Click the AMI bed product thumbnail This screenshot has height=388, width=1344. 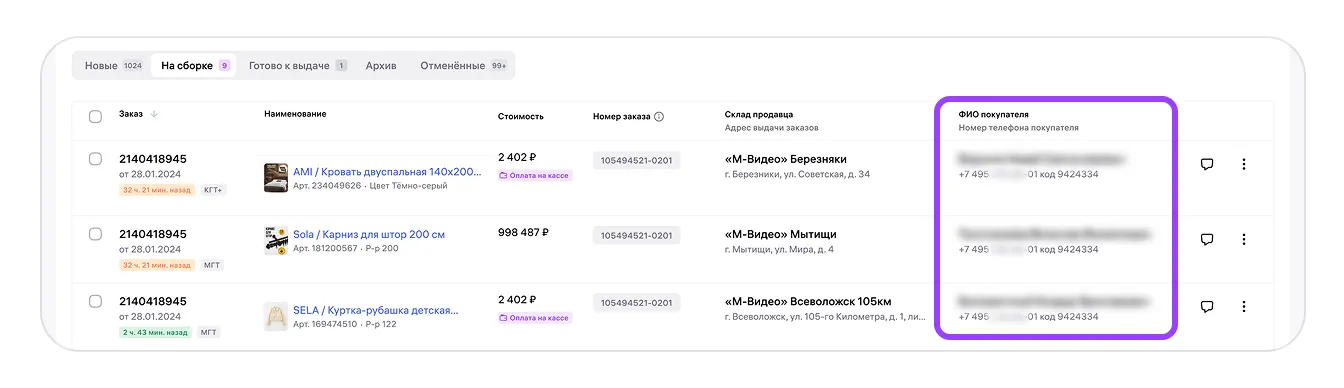click(276, 178)
